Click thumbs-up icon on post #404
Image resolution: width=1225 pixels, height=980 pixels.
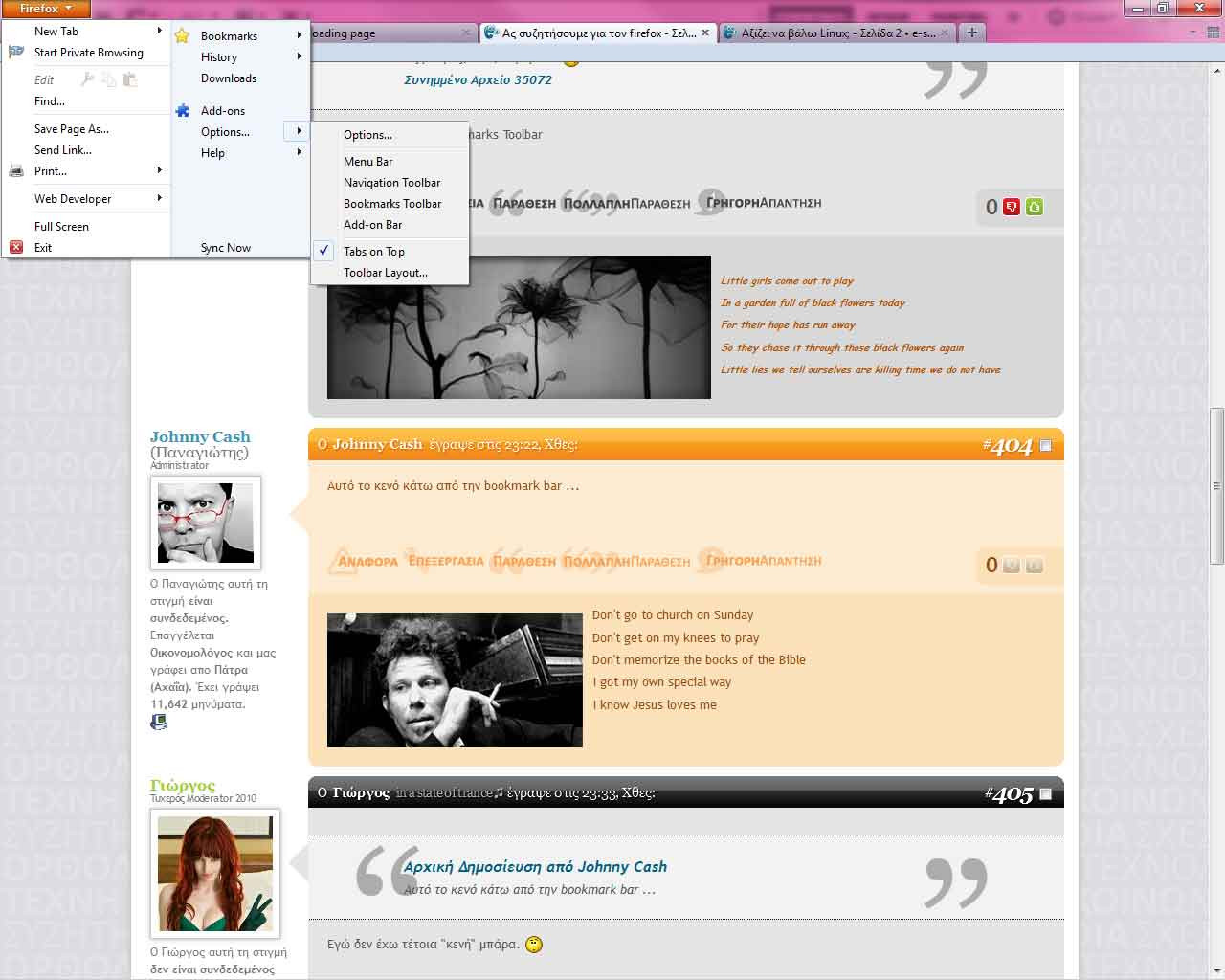(1035, 566)
